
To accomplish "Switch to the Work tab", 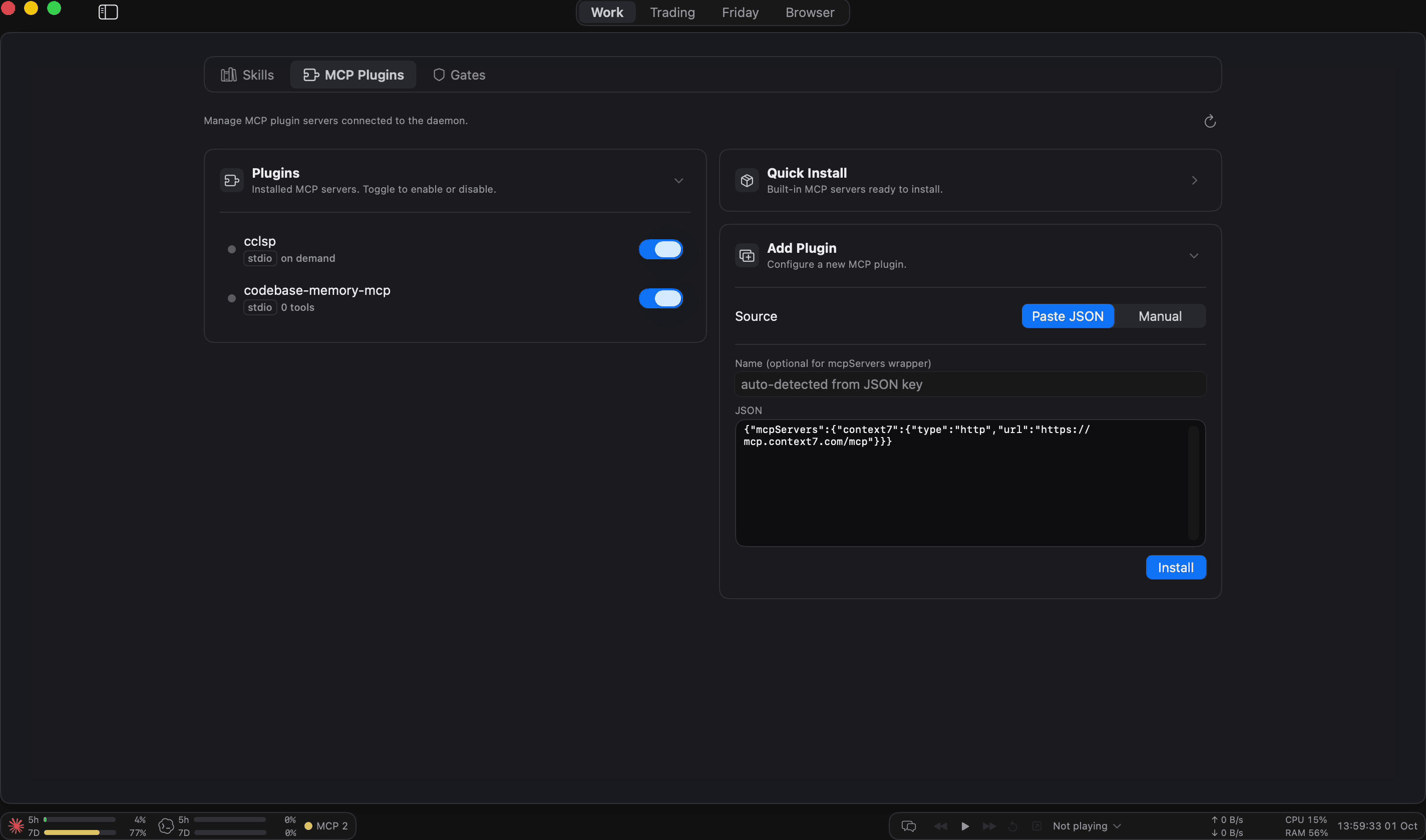I will coord(607,12).
